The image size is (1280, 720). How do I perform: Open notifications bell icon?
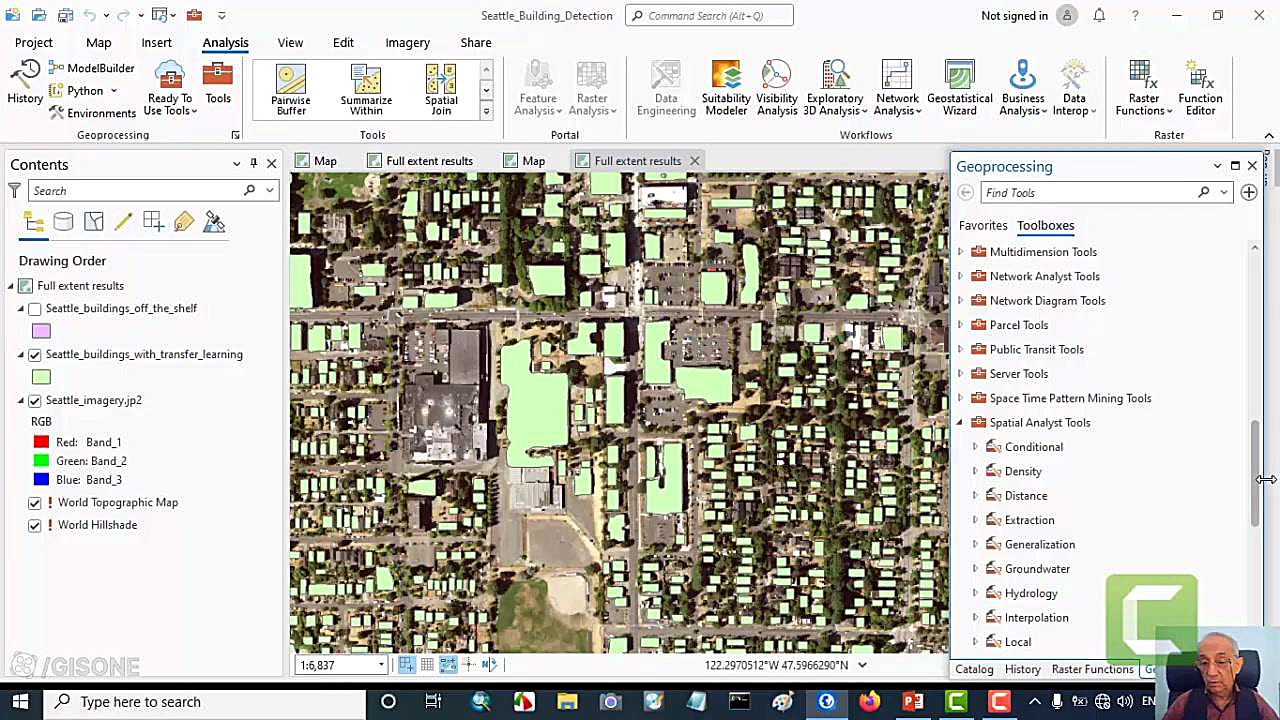pos(1099,16)
